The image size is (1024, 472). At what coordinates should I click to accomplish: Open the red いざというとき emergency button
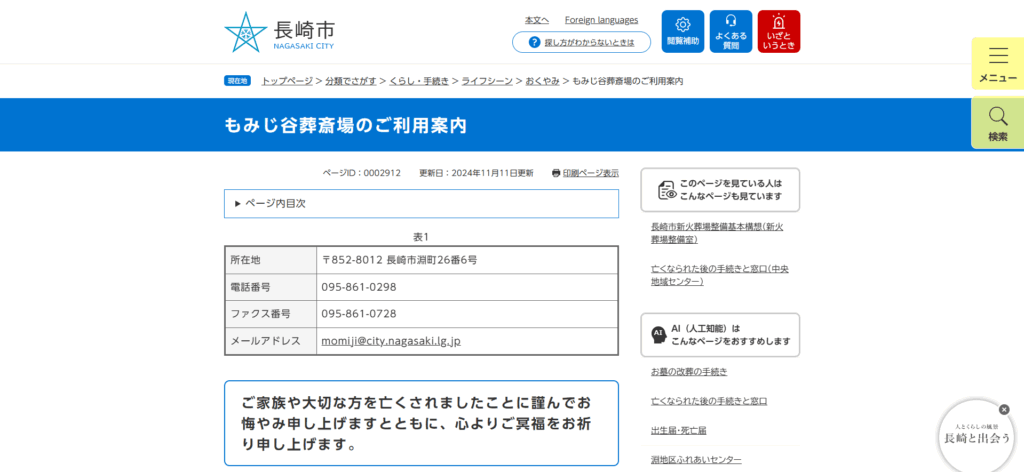tap(778, 31)
